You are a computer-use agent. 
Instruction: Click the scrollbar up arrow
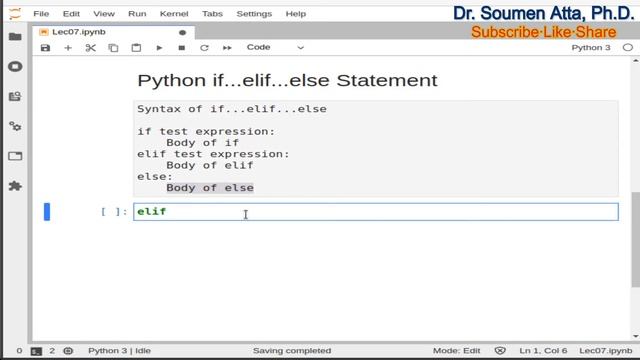click(x=636, y=61)
